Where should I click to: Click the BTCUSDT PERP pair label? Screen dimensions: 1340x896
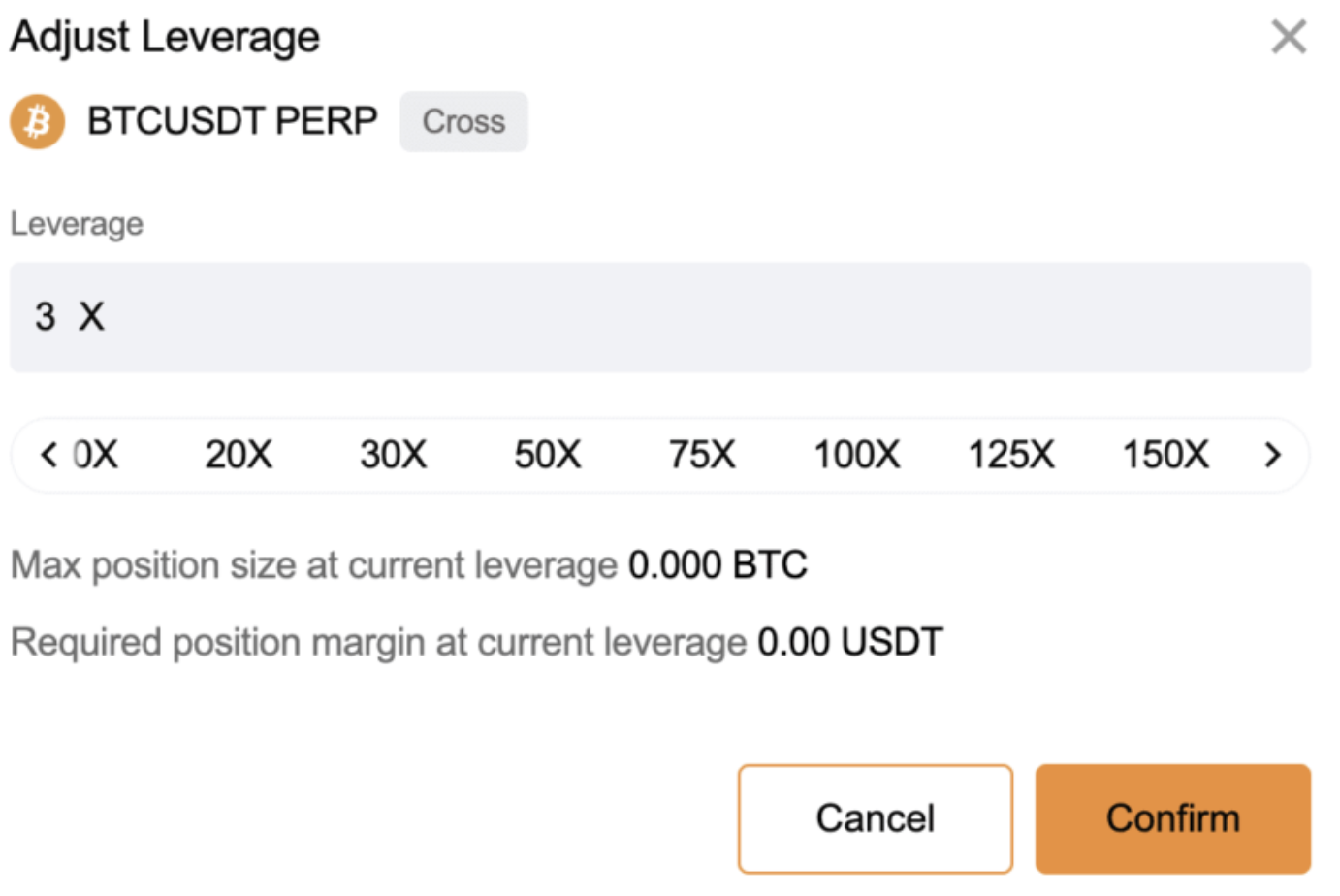[x=232, y=122]
